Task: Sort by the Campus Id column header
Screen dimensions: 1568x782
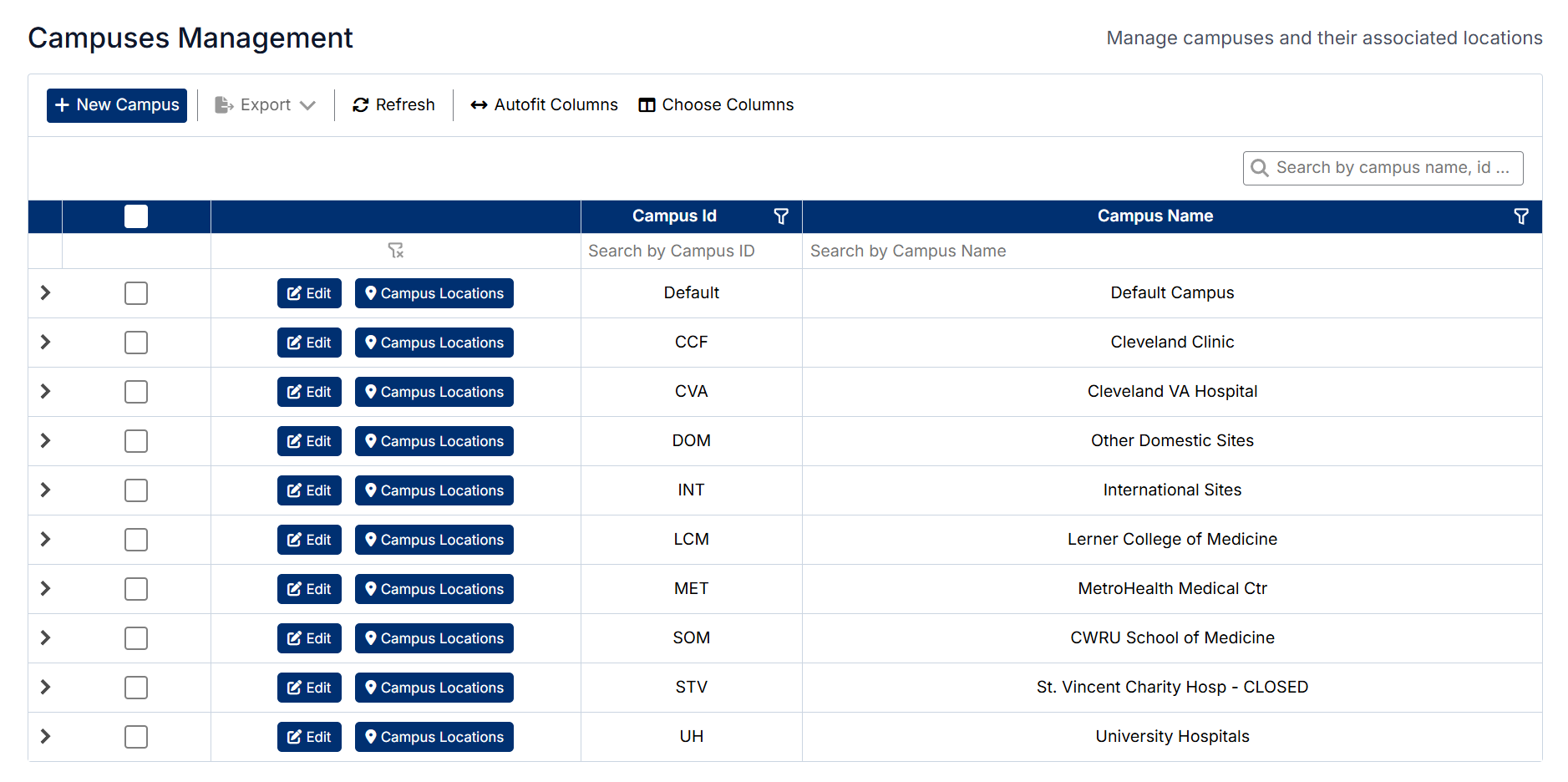Action: (673, 216)
